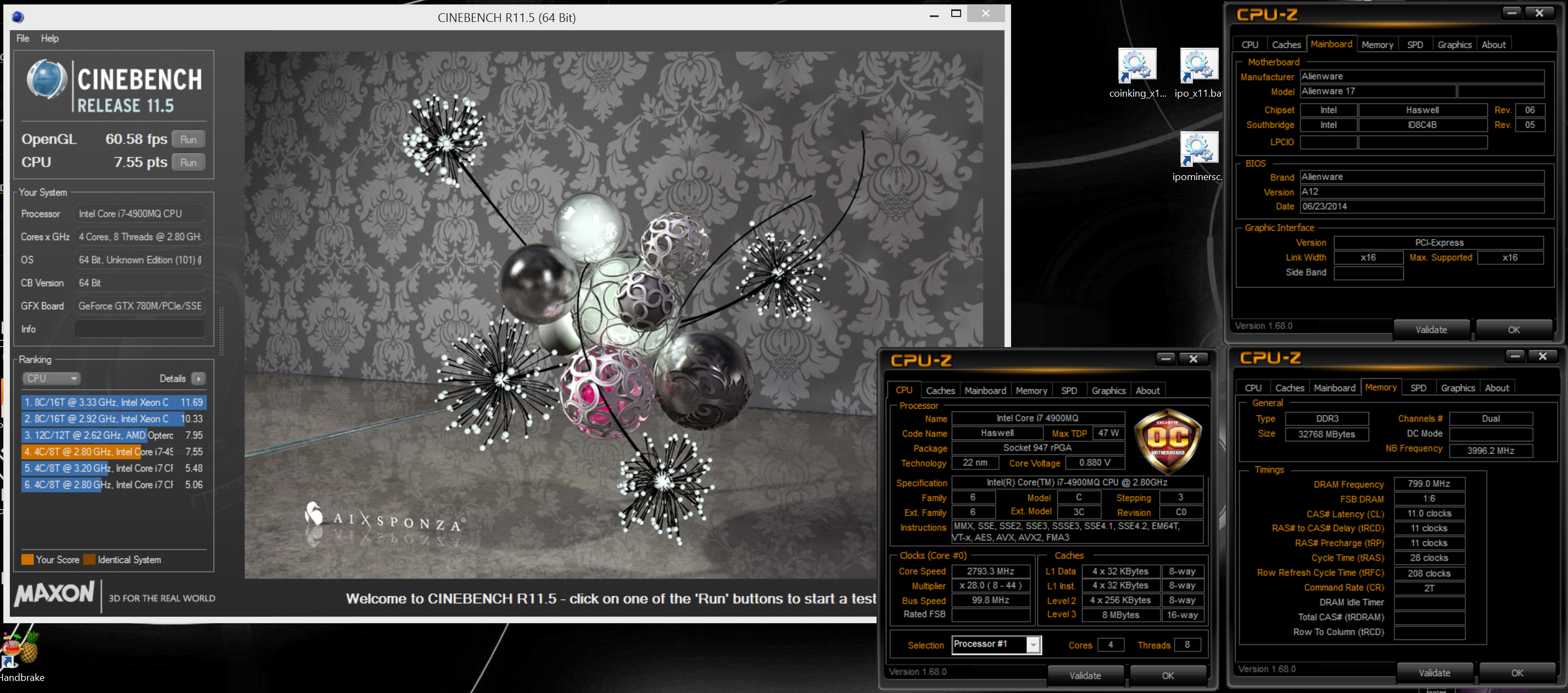1568x693 pixels.
Task: Click Validate in CPU-tab CPU-Z window
Action: tap(1085, 675)
